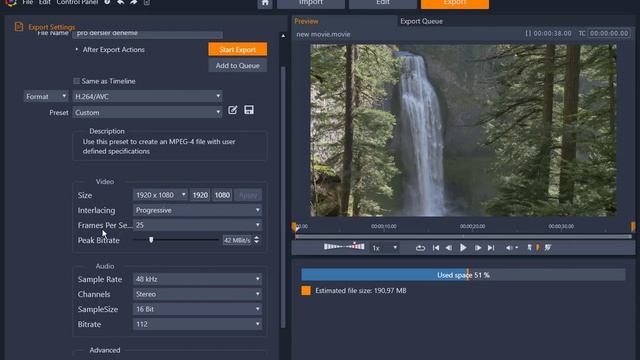Open the SampleSize dropdown 16 Bit
This screenshot has width=640, height=360.
coord(198,309)
